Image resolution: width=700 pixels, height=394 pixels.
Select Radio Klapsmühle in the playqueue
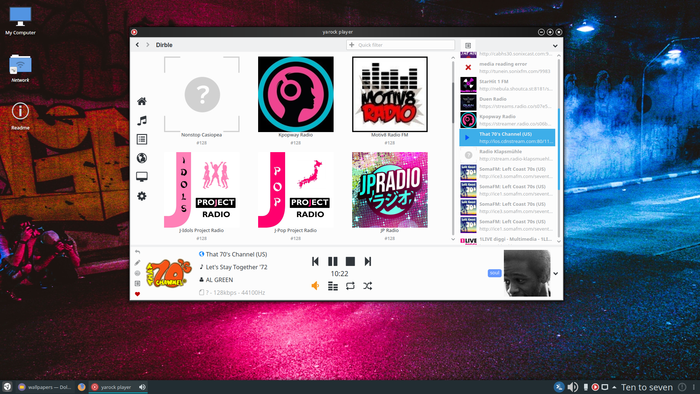[507, 155]
